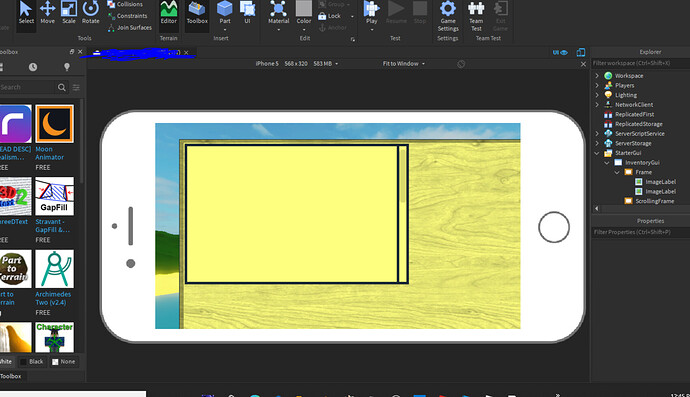The image size is (690, 397).
Task: Launch Team Test
Action: coord(476,16)
